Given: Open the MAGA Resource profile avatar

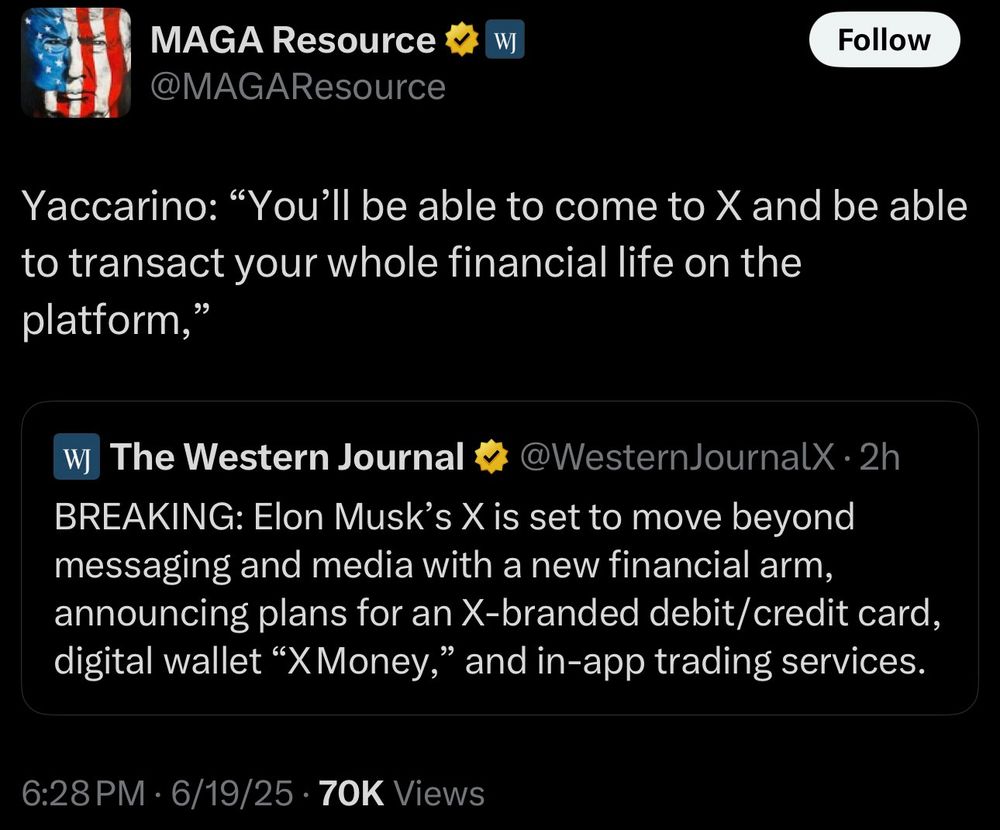Looking at the screenshot, I should point(76,62).
